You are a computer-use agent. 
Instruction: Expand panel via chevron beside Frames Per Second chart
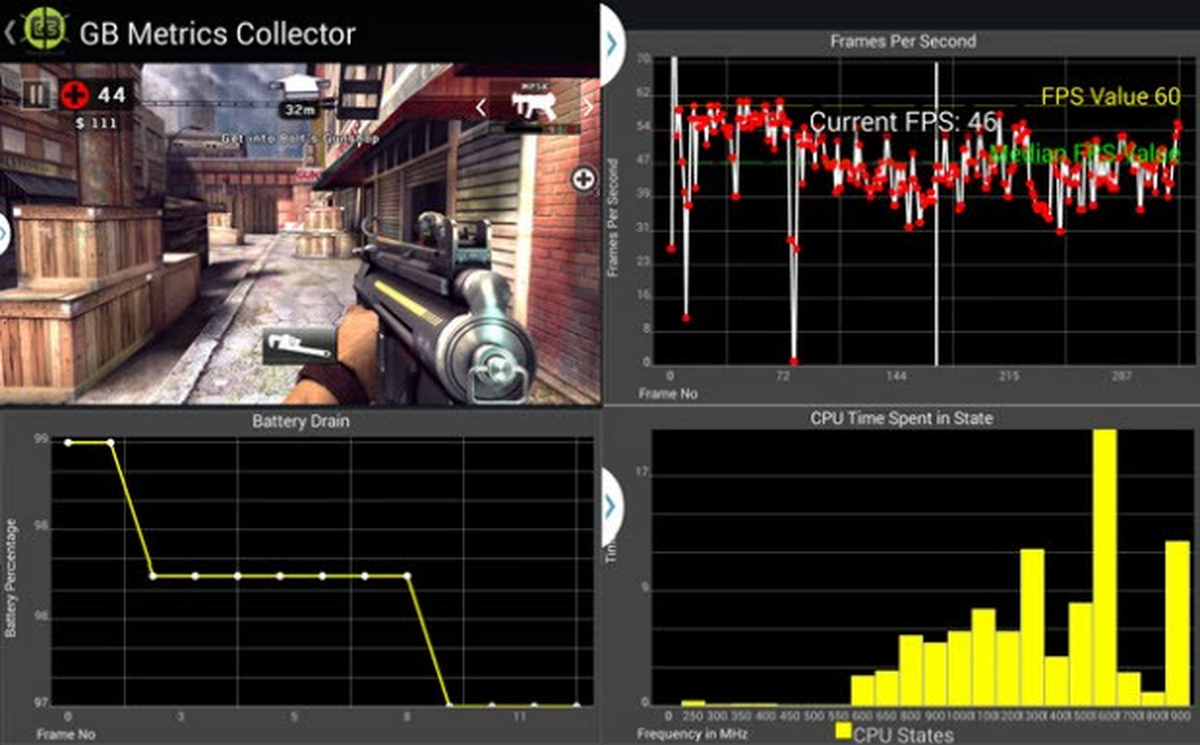(x=612, y=42)
